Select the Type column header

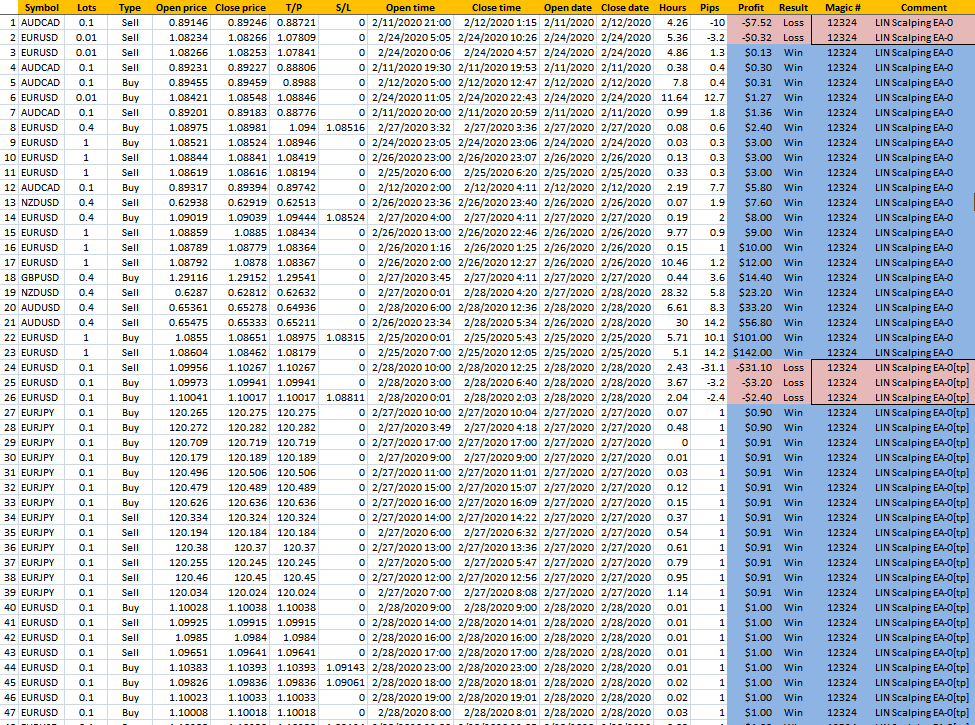coord(130,7)
